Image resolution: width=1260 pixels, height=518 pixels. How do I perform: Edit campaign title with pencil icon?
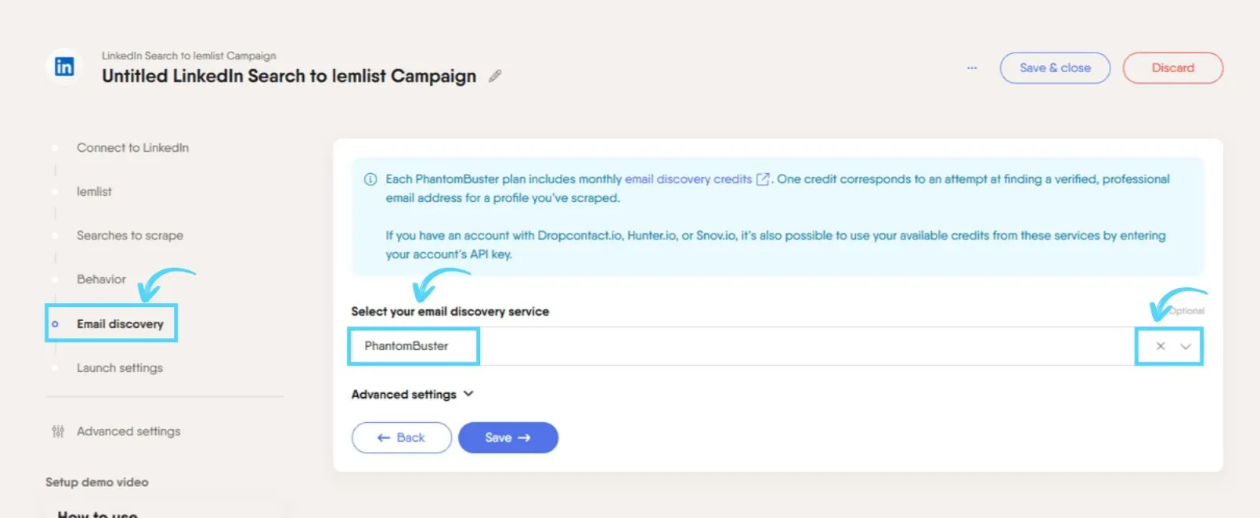click(495, 76)
